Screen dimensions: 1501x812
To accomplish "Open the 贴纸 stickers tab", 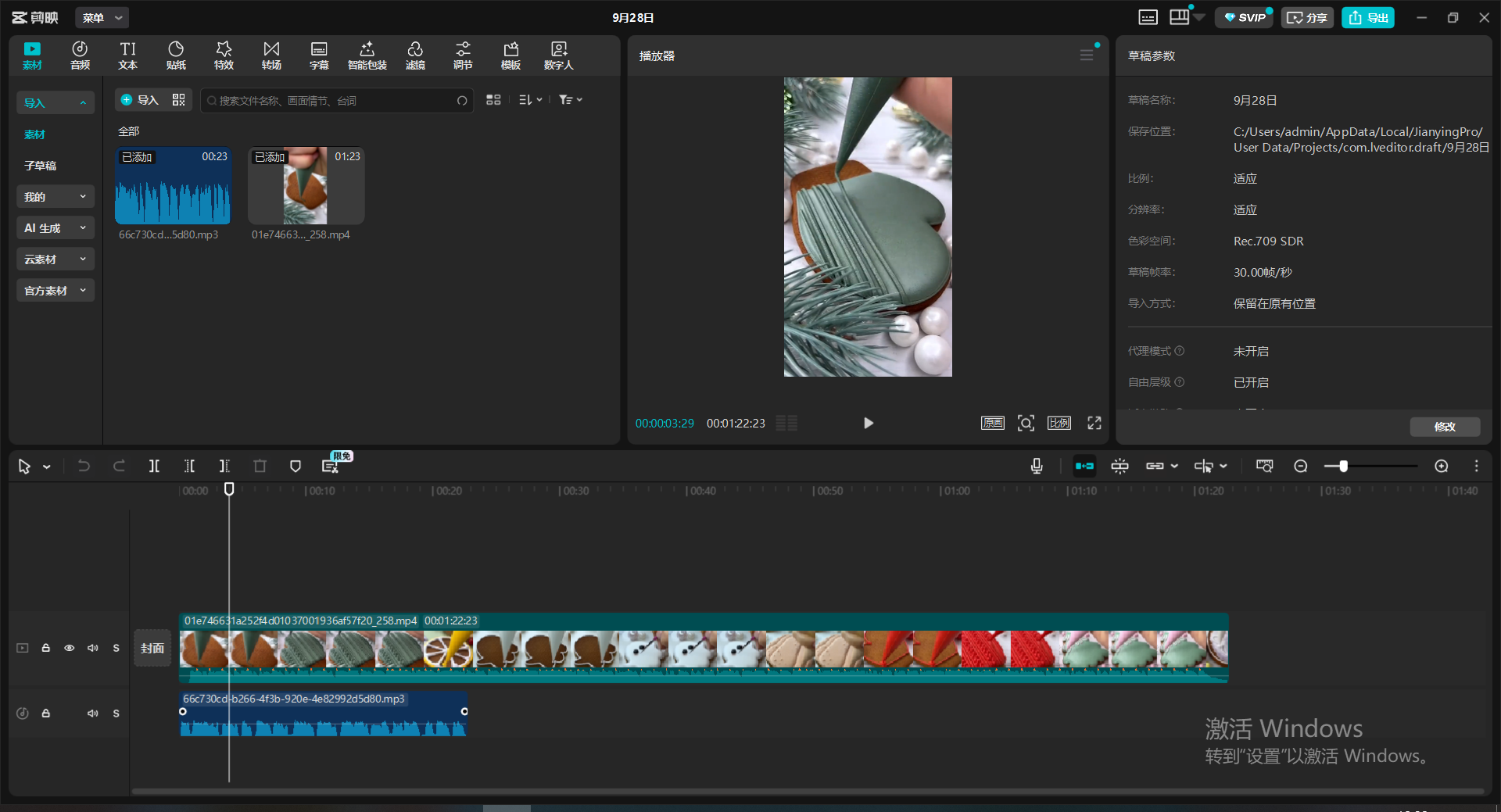I will 176,55.
